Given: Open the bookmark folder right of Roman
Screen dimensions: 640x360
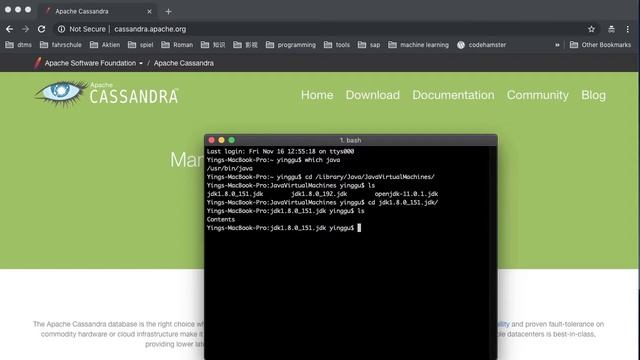Looking at the screenshot, I should tap(213, 45).
